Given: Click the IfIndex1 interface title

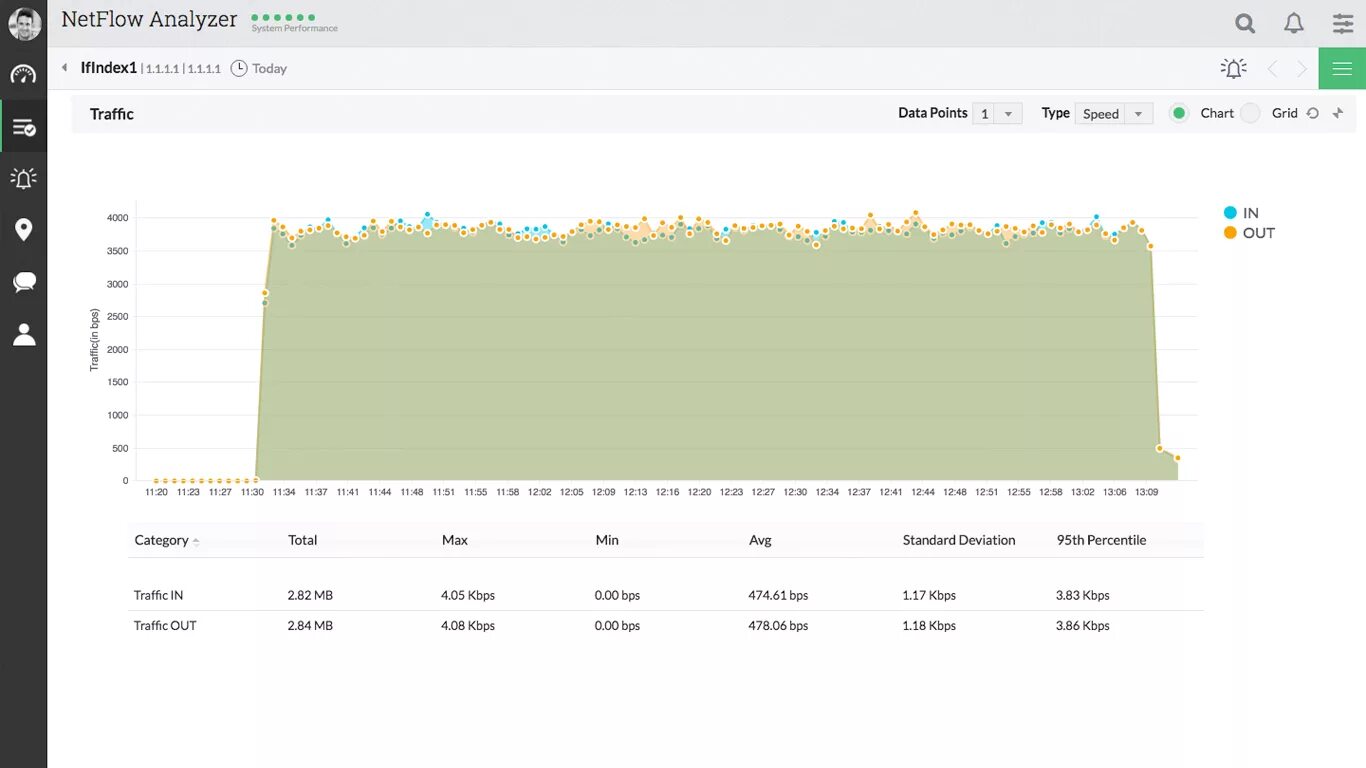Looking at the screenshot, I should [x=108, y=68].
